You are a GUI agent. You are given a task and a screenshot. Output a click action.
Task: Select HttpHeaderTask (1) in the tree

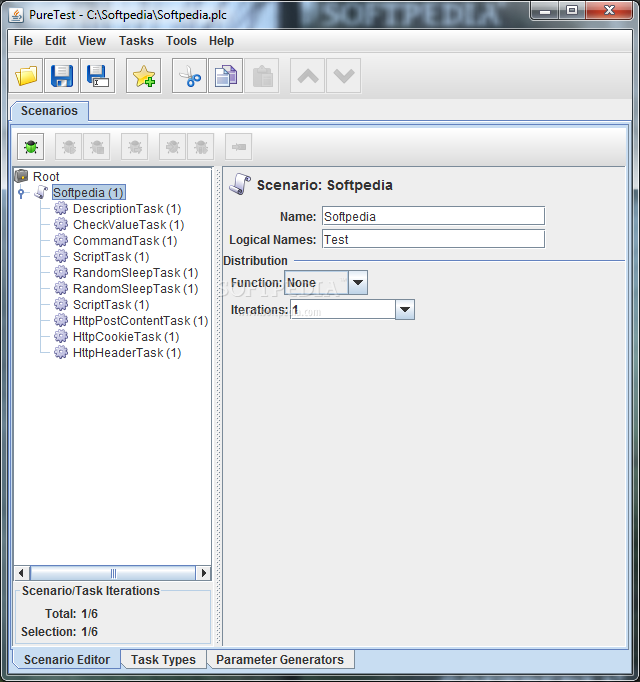(127, 353)
